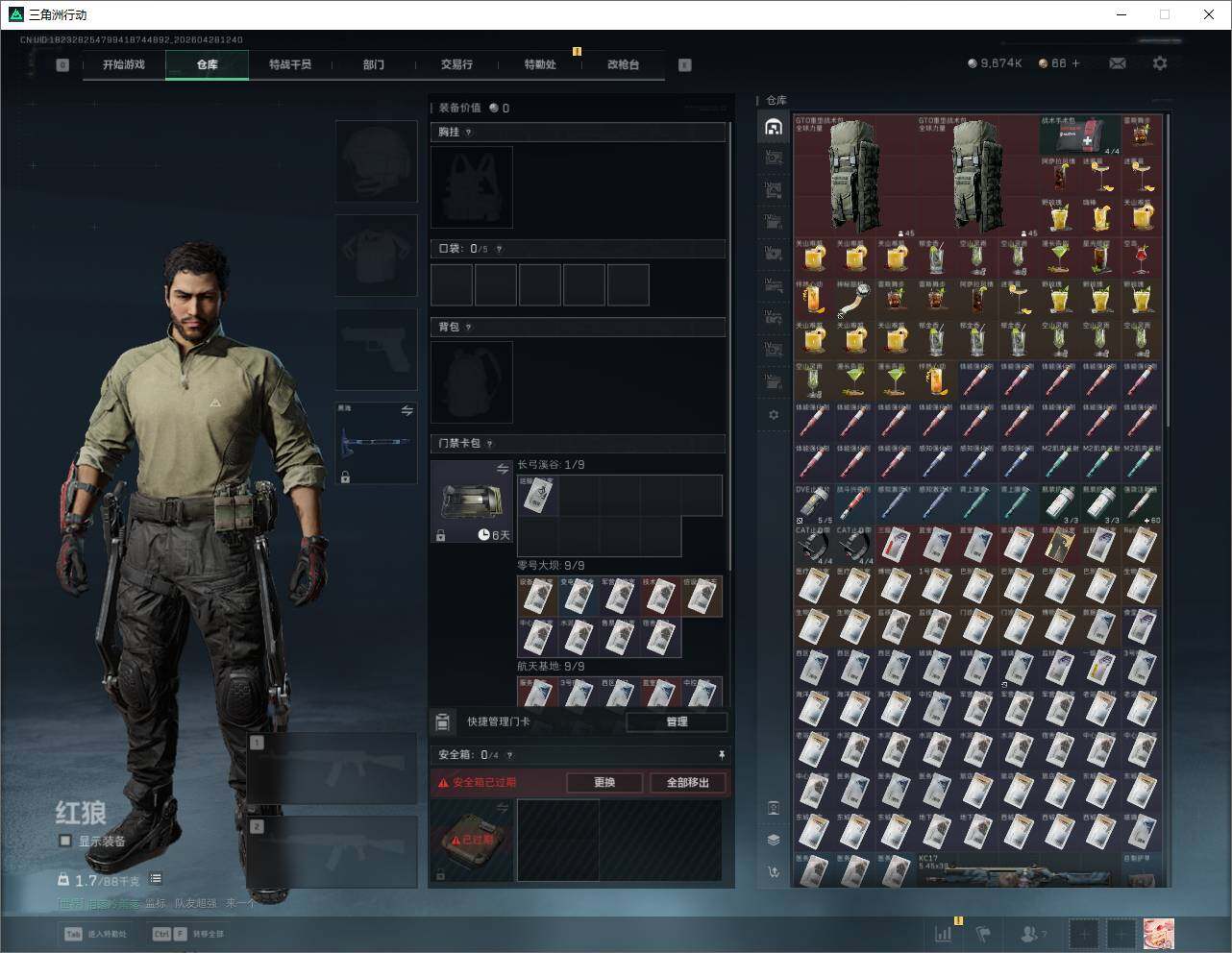Click the help question mark beside 背包
This screenshot has height=953, width=1232.
tap(469, 328)
